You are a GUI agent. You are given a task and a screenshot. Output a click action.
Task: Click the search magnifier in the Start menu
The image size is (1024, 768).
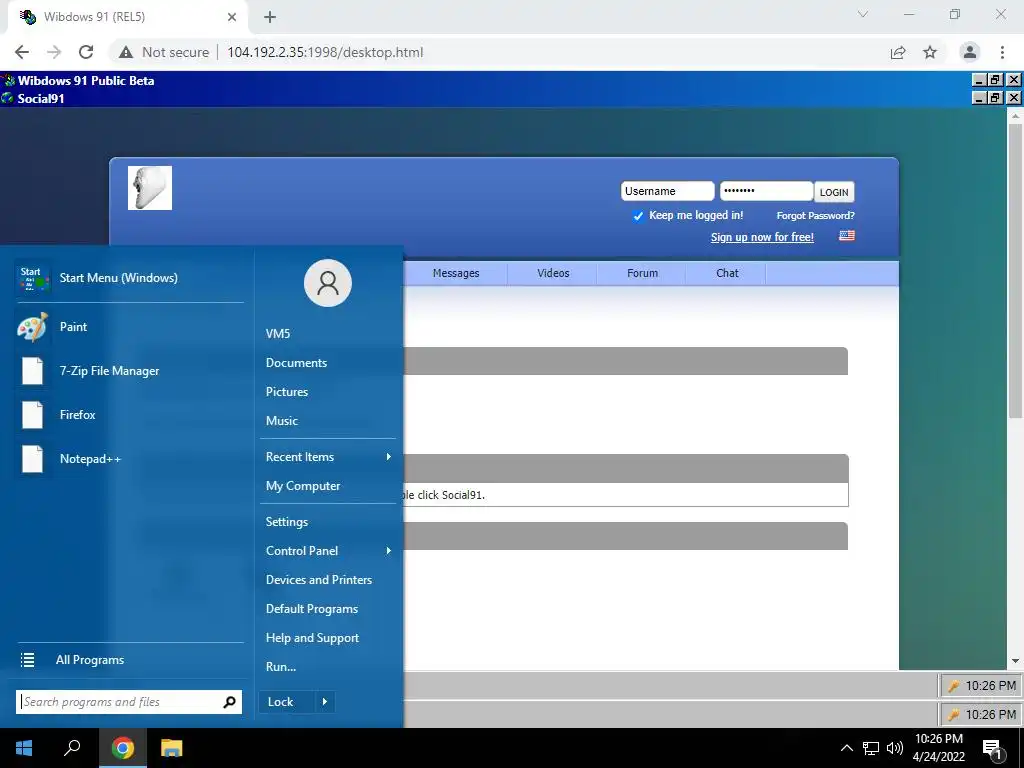pyautogui.click(x=229, y=702)
